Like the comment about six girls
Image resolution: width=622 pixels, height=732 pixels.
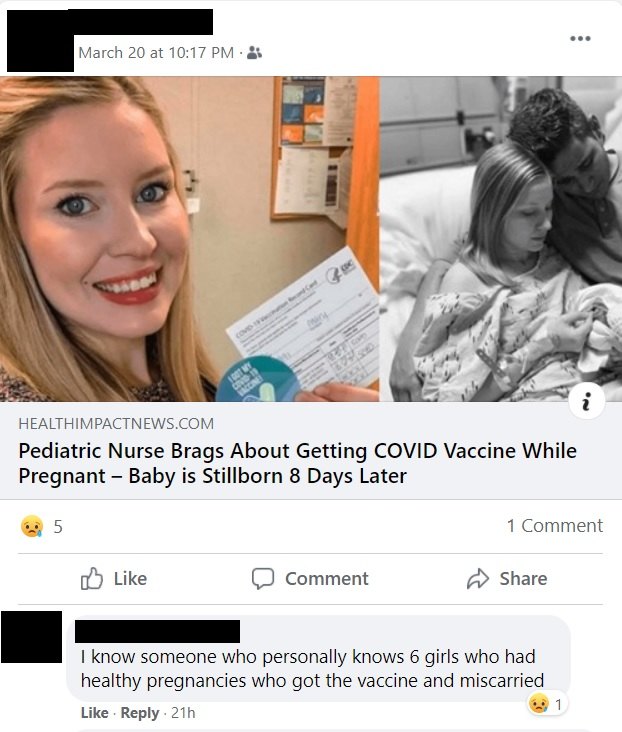94,713
